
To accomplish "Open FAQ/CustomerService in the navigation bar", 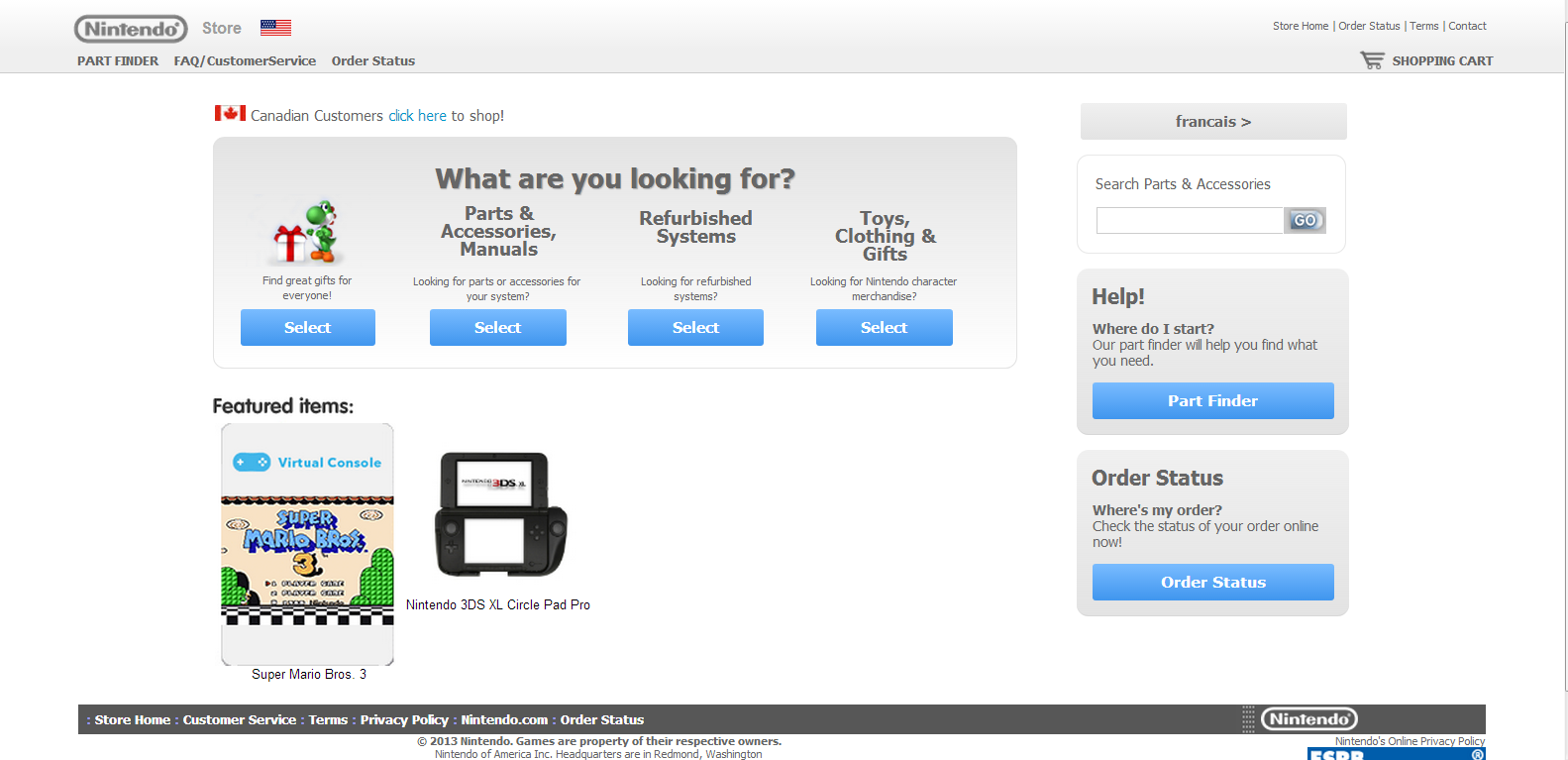I will tap(245, 61).
